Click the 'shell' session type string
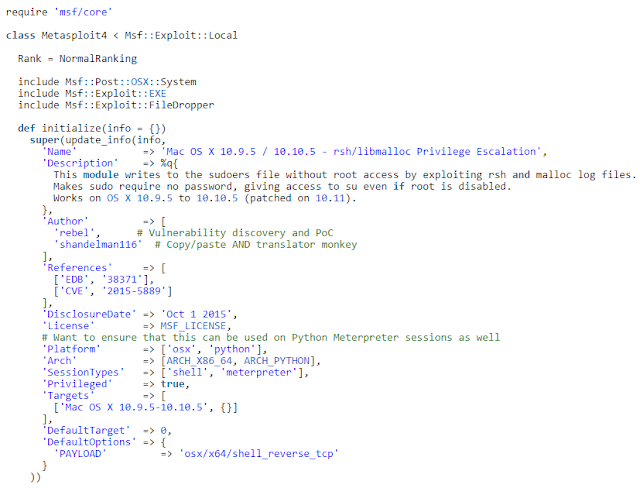Viewport: 640px width, 488px height. click(187, 372)
